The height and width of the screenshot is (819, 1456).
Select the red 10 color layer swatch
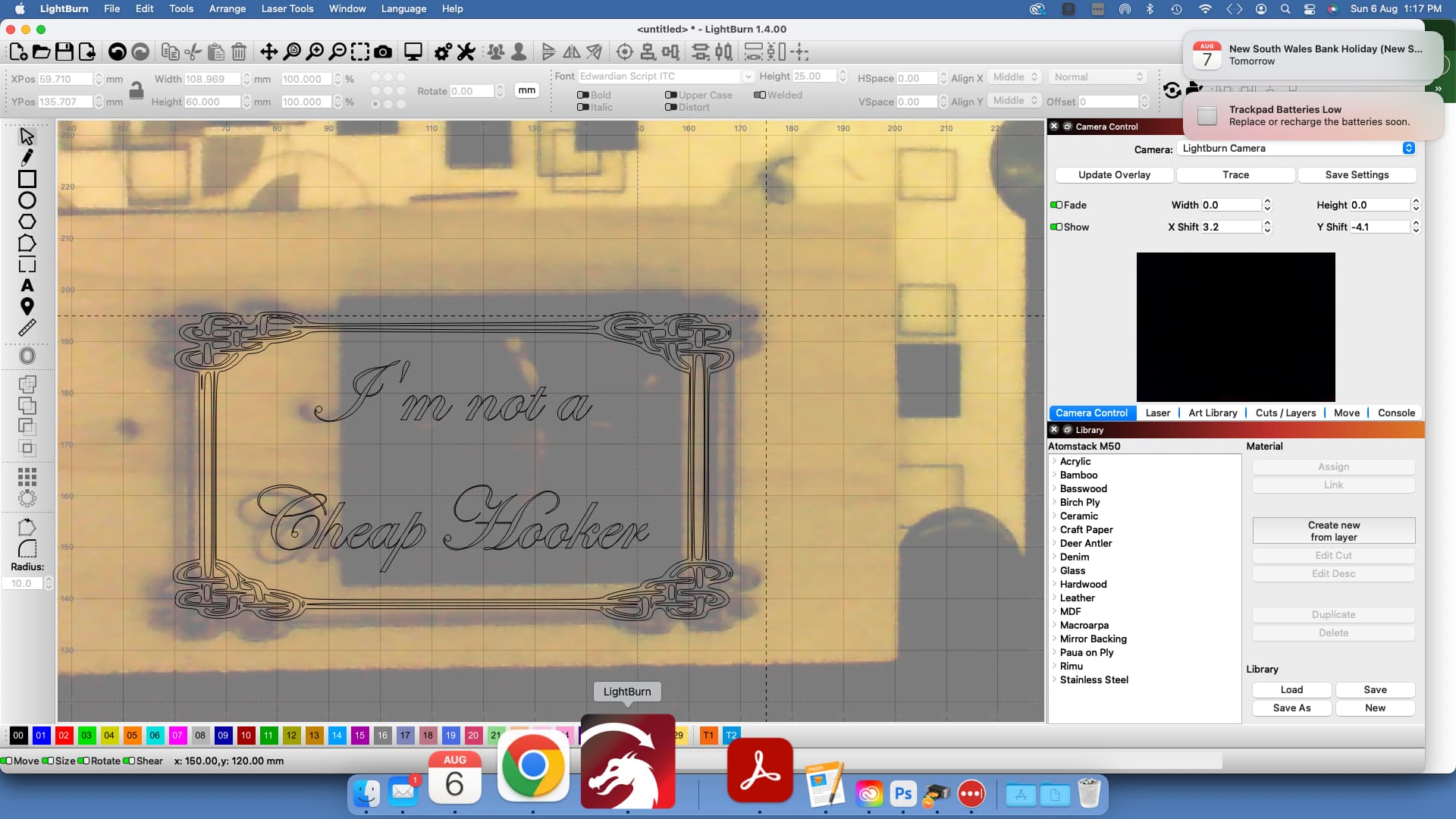(246, 736)
